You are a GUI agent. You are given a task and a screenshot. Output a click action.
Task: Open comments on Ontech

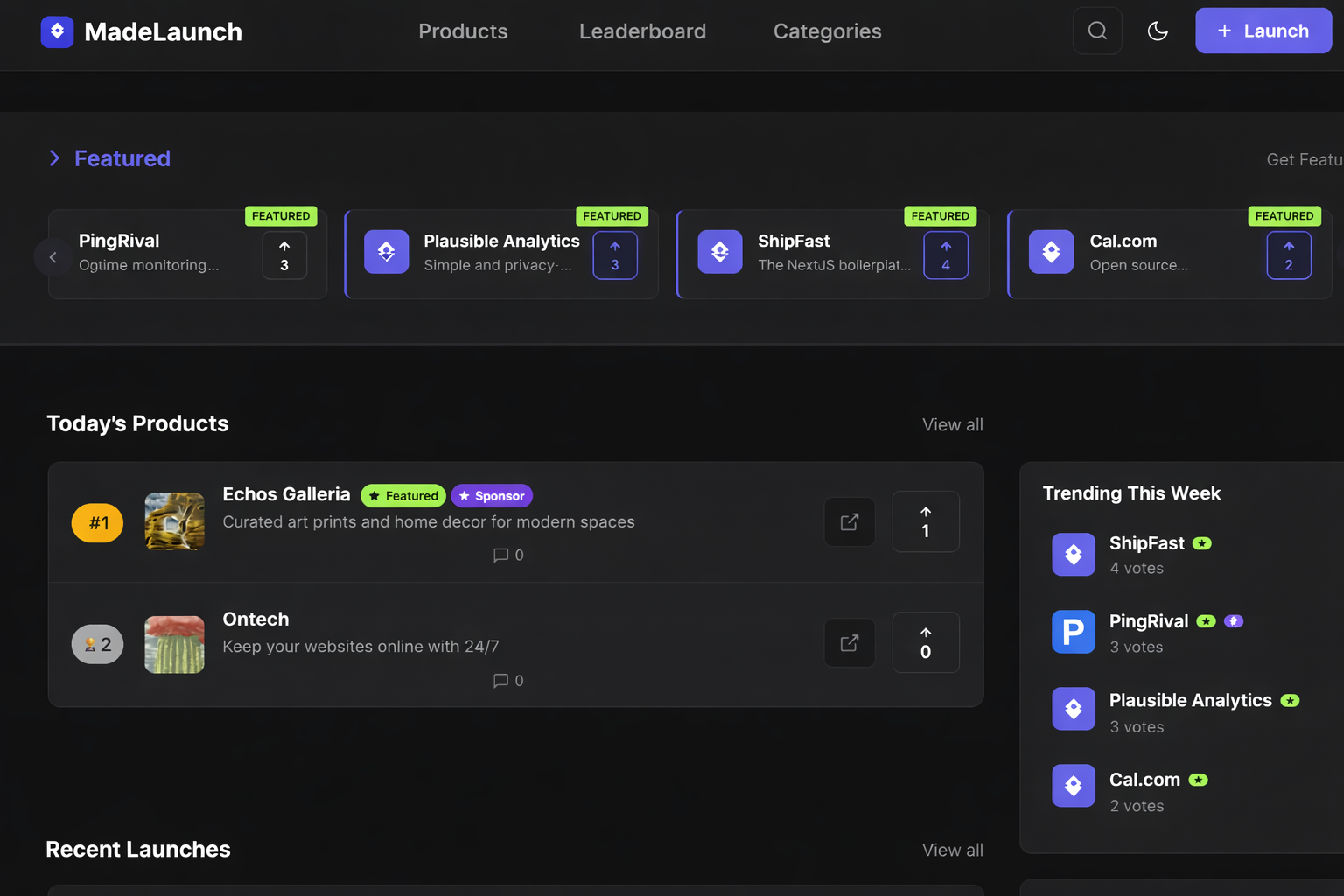pyautogui.click(x=507, y=680)
